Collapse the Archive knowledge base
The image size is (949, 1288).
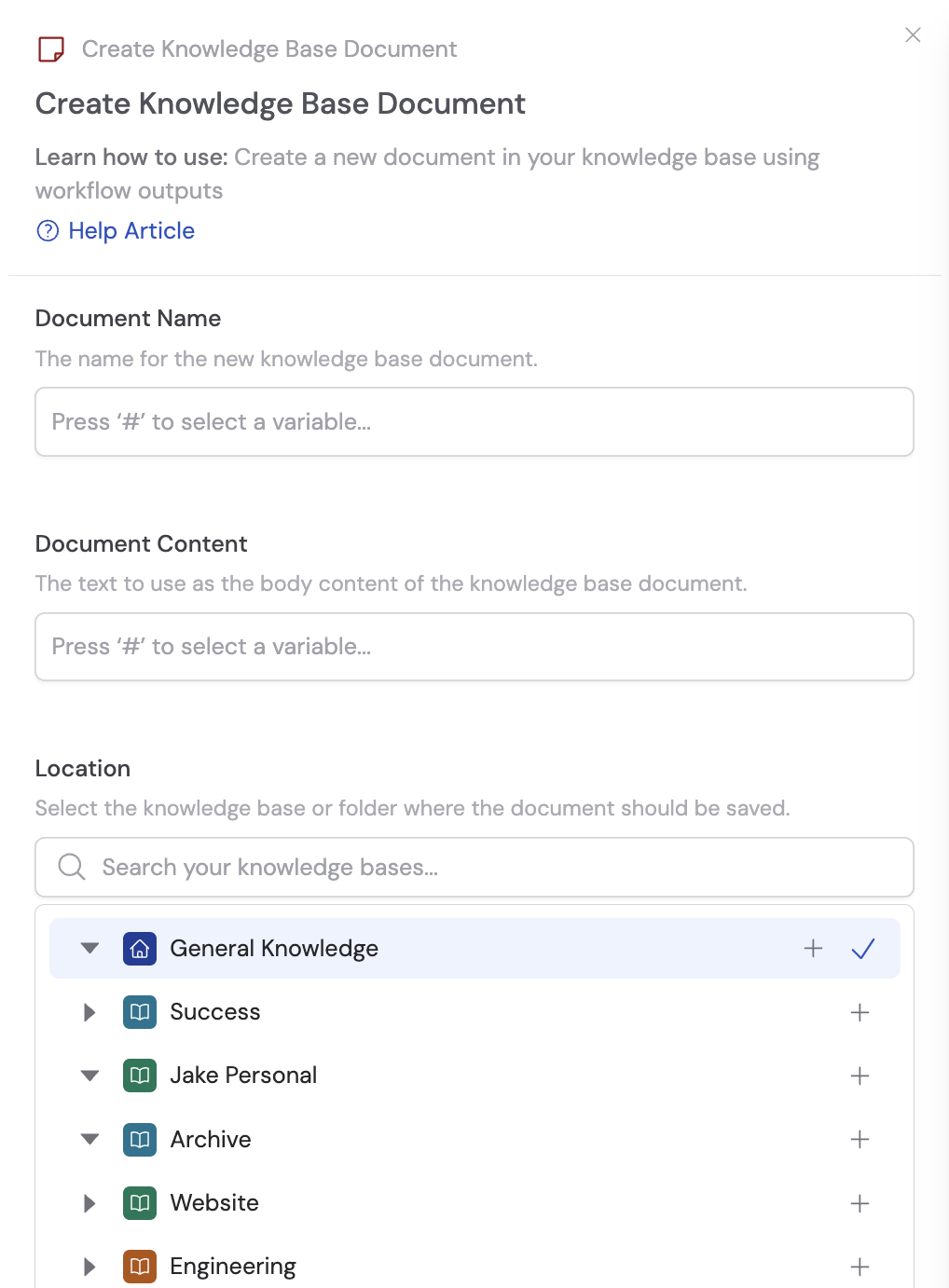[89, 1139]
